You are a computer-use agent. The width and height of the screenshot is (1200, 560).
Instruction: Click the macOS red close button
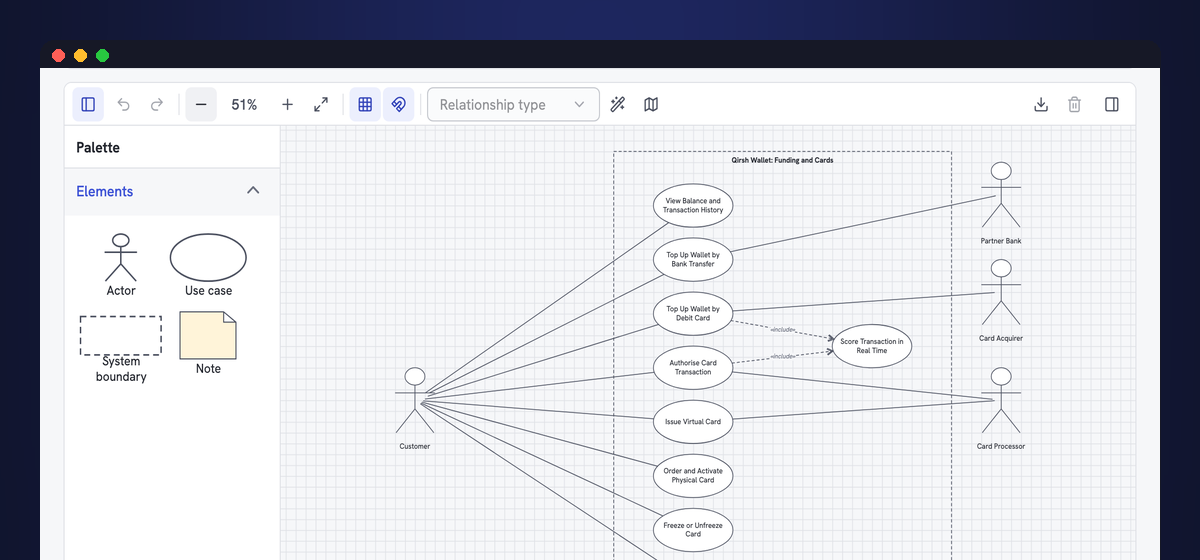[58, 56]
